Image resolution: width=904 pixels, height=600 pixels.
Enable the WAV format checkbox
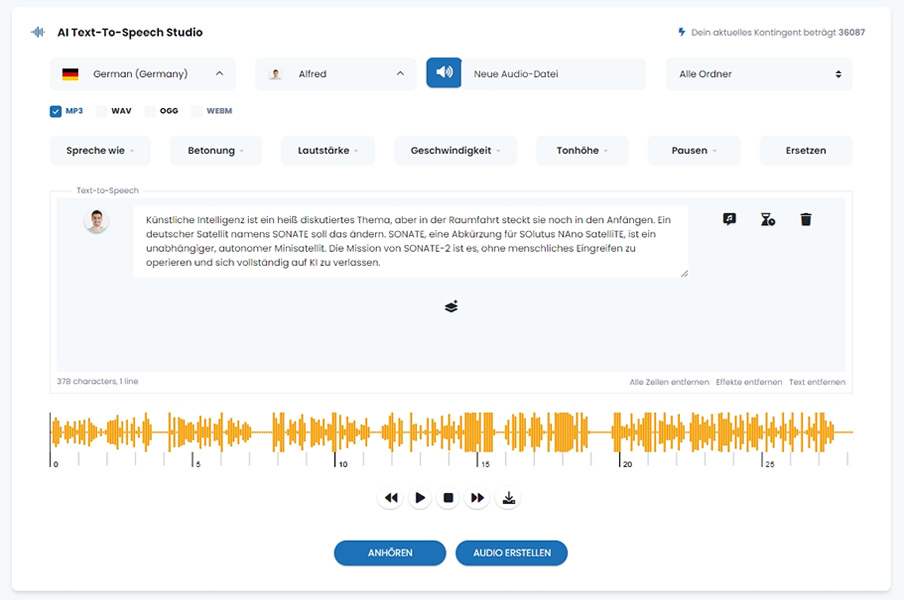(102, 111)
